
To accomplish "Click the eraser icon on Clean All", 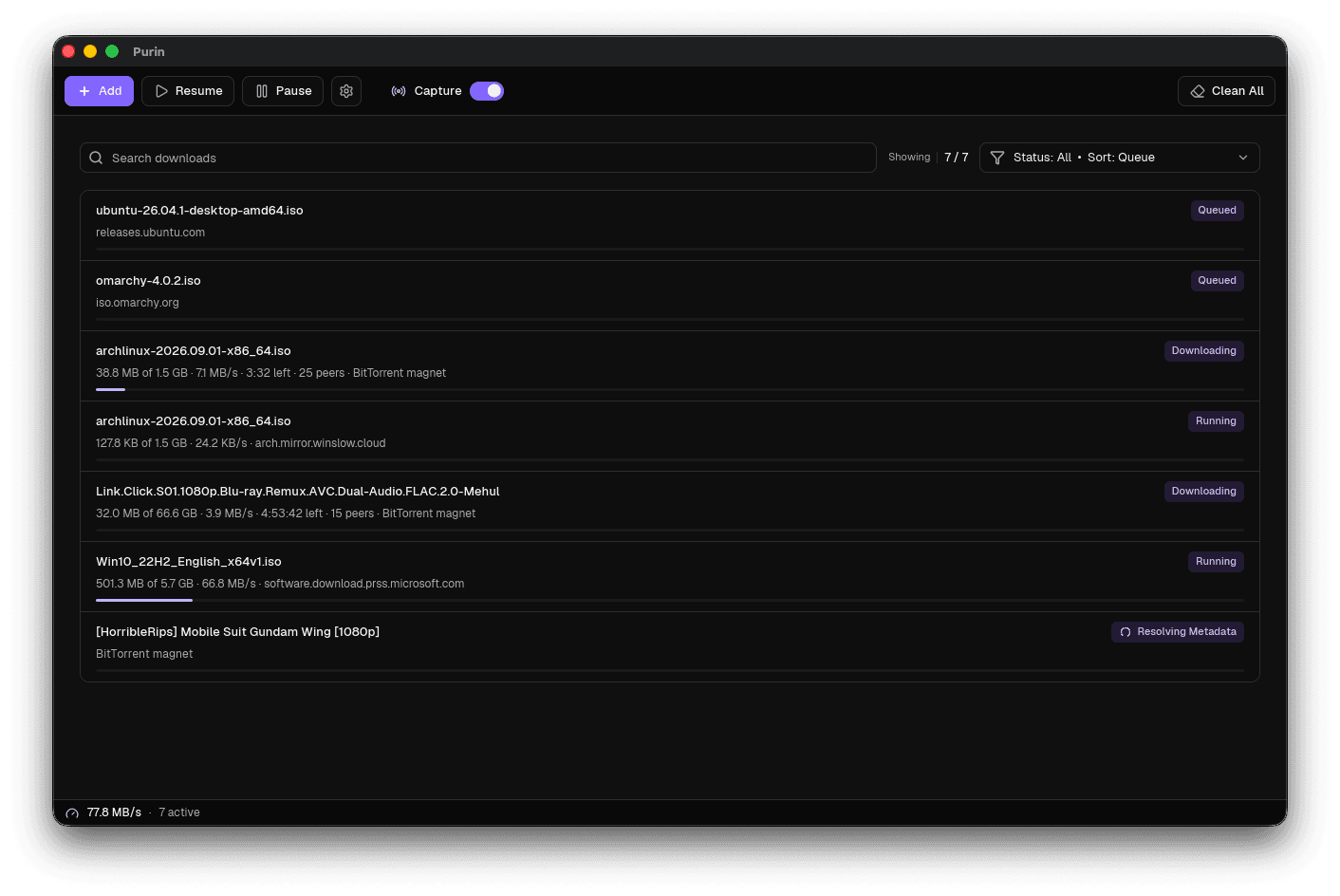I will [1198, 91].
